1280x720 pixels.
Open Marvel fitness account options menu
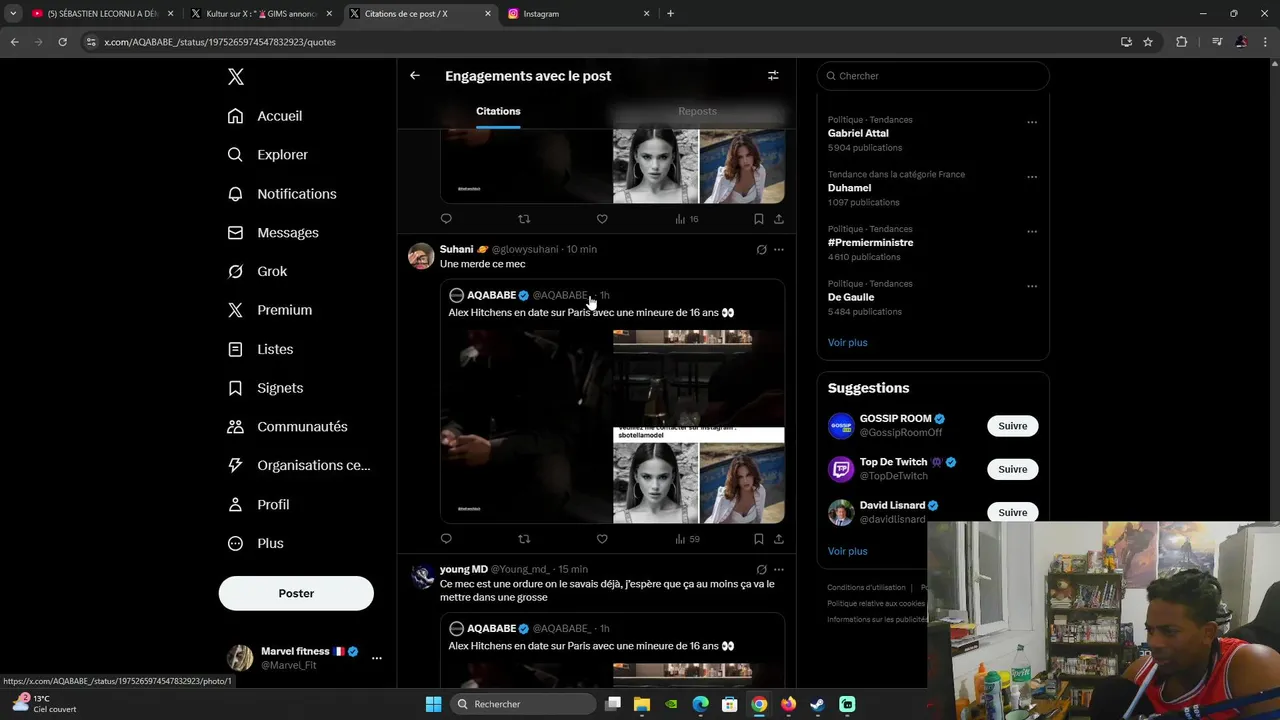point(377,658)
